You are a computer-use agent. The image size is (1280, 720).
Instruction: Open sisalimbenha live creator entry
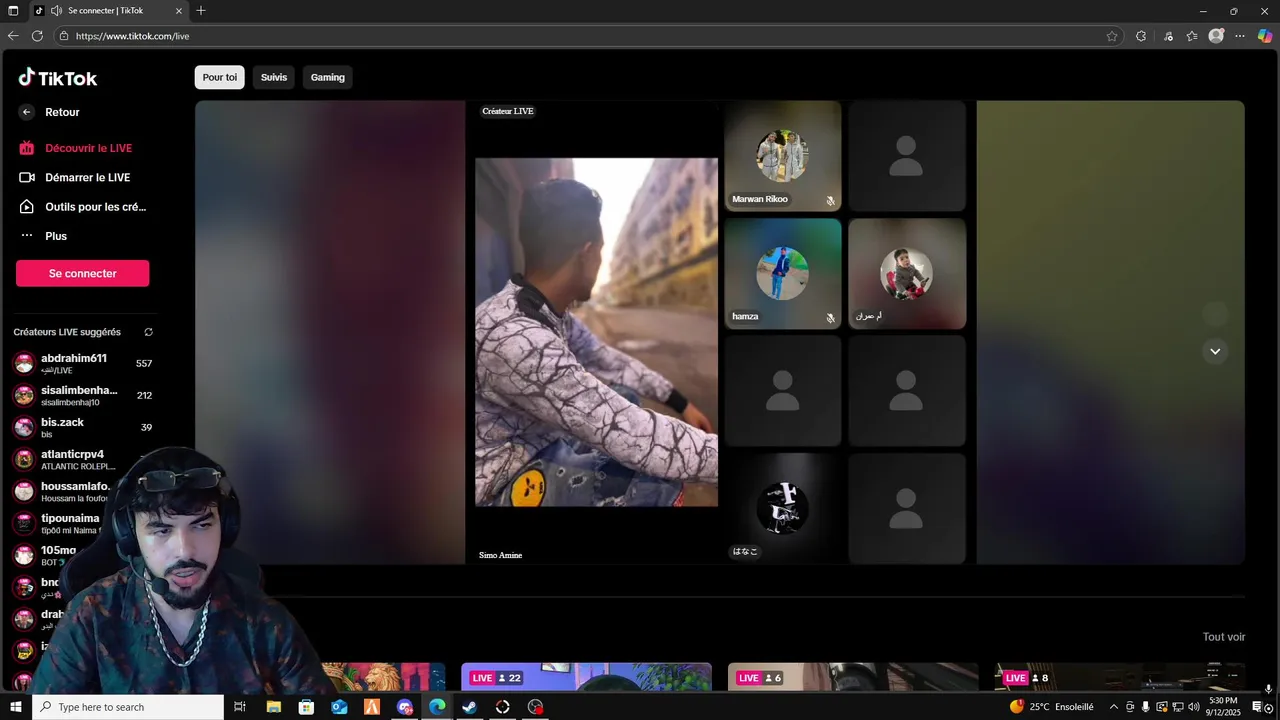pyautogui.click(x=82, y=395)
